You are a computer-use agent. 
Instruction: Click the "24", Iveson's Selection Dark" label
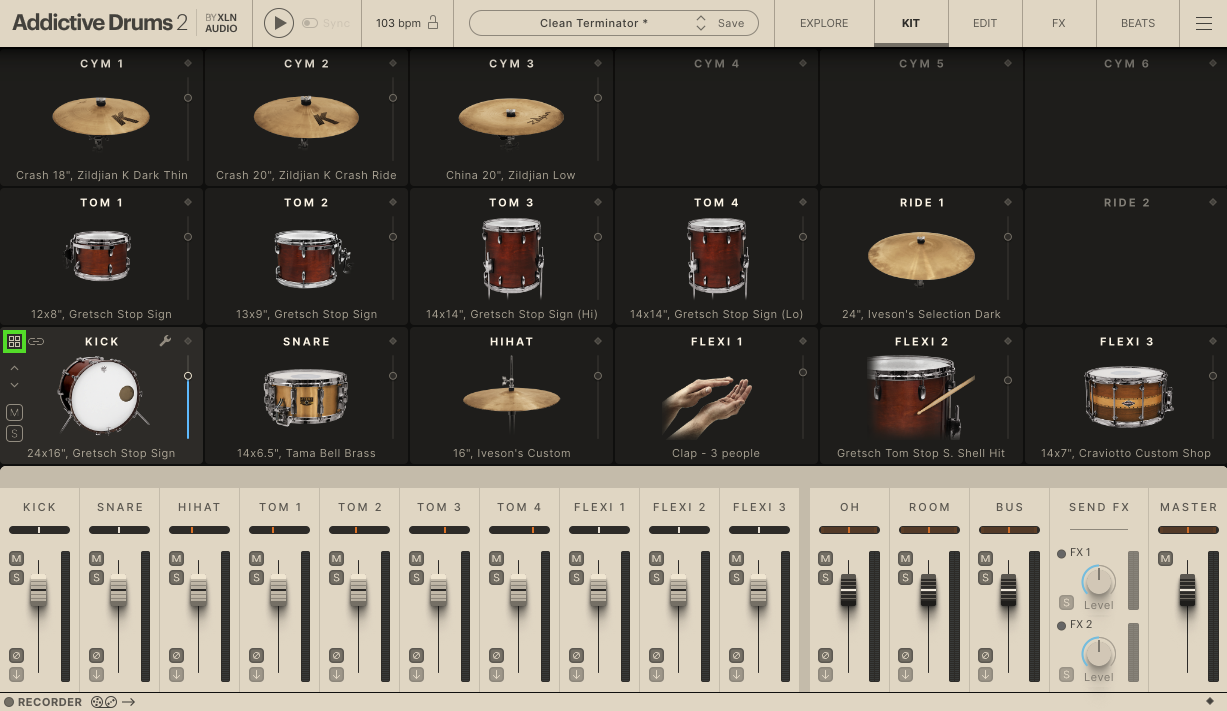point(921,314)
